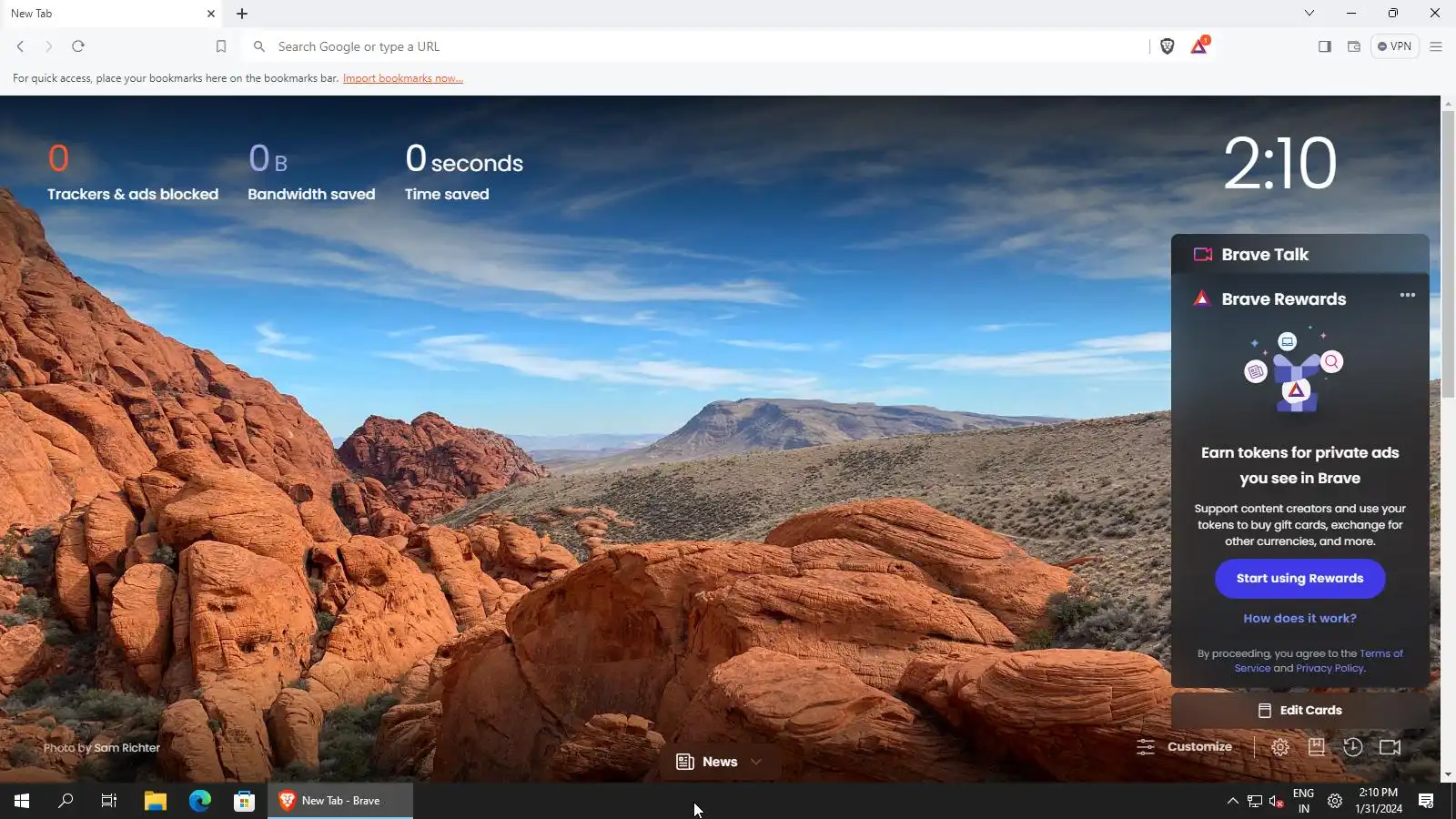
Task: Click Edit Cards button
Action: point(1300,711)
